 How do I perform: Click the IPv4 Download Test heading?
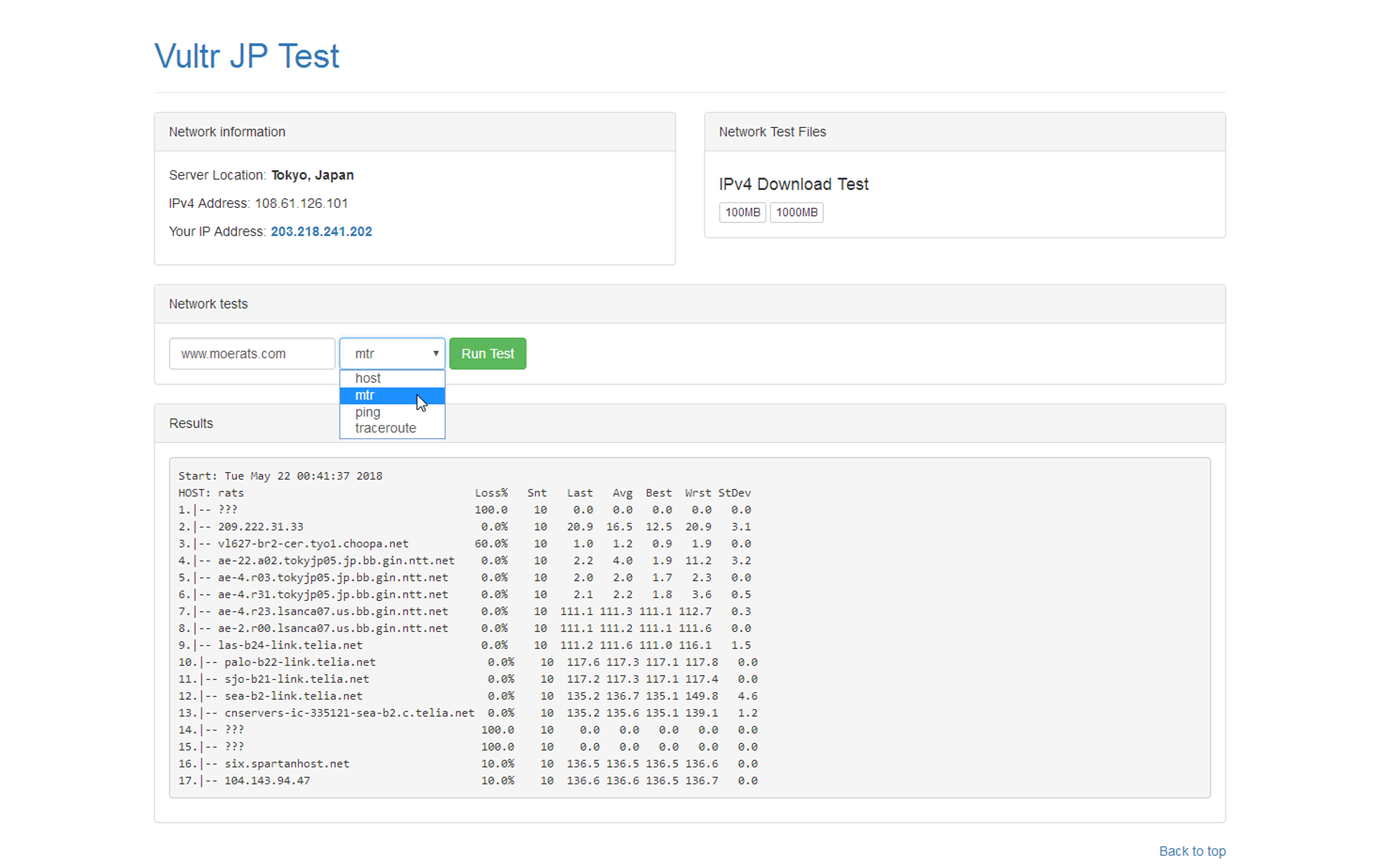pyautogui.click(x=794, y=184)
